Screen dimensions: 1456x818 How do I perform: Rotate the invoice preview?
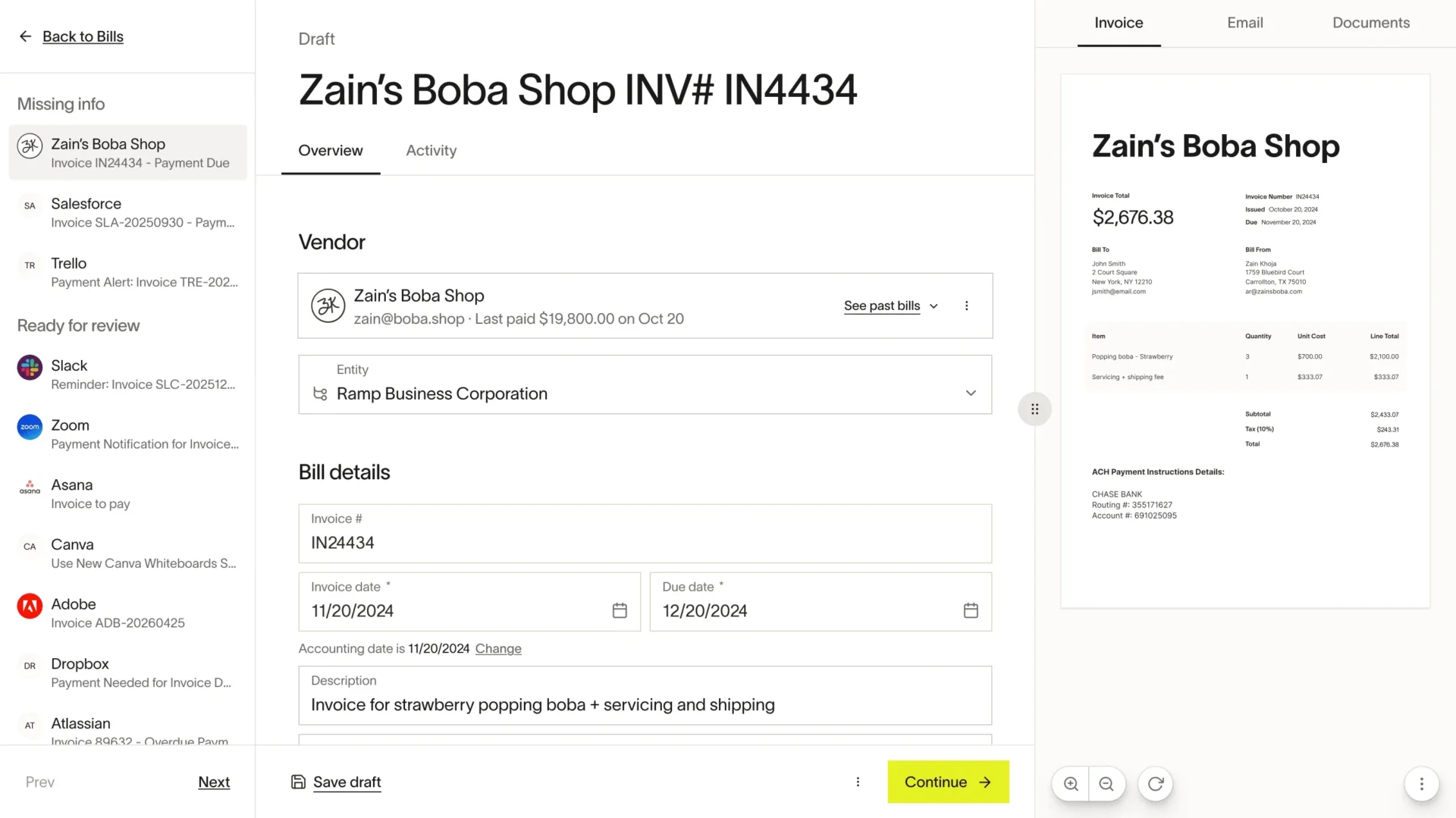1154,783
